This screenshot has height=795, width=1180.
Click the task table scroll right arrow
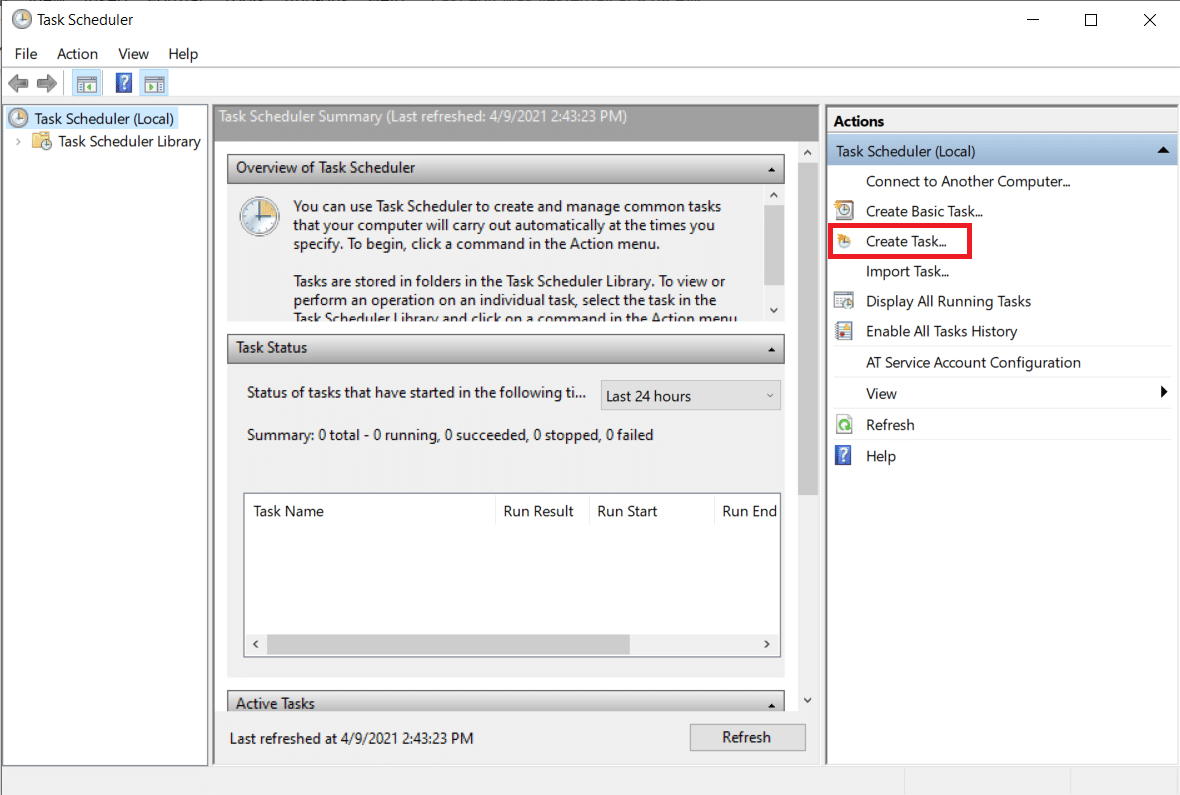(x=767, y=644)
